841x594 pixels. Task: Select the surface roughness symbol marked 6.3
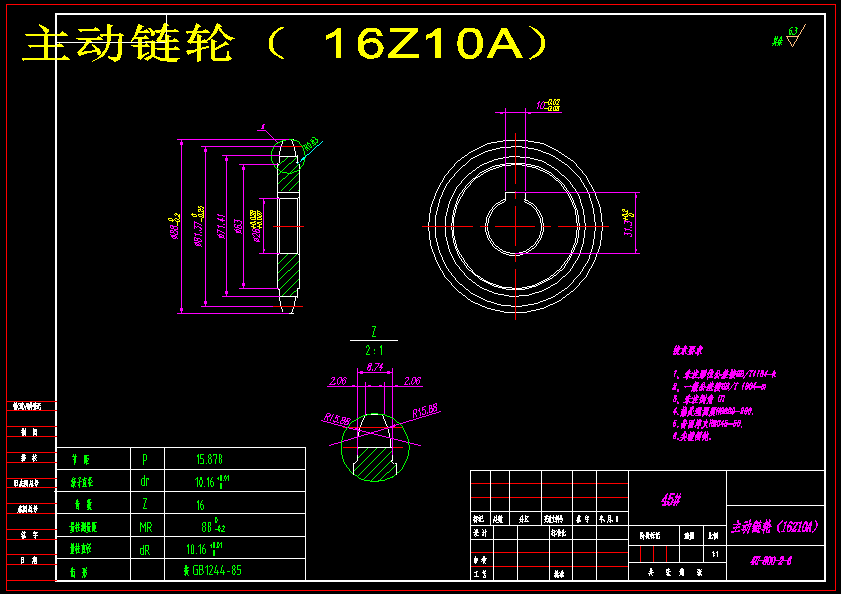tap(795, 36)
